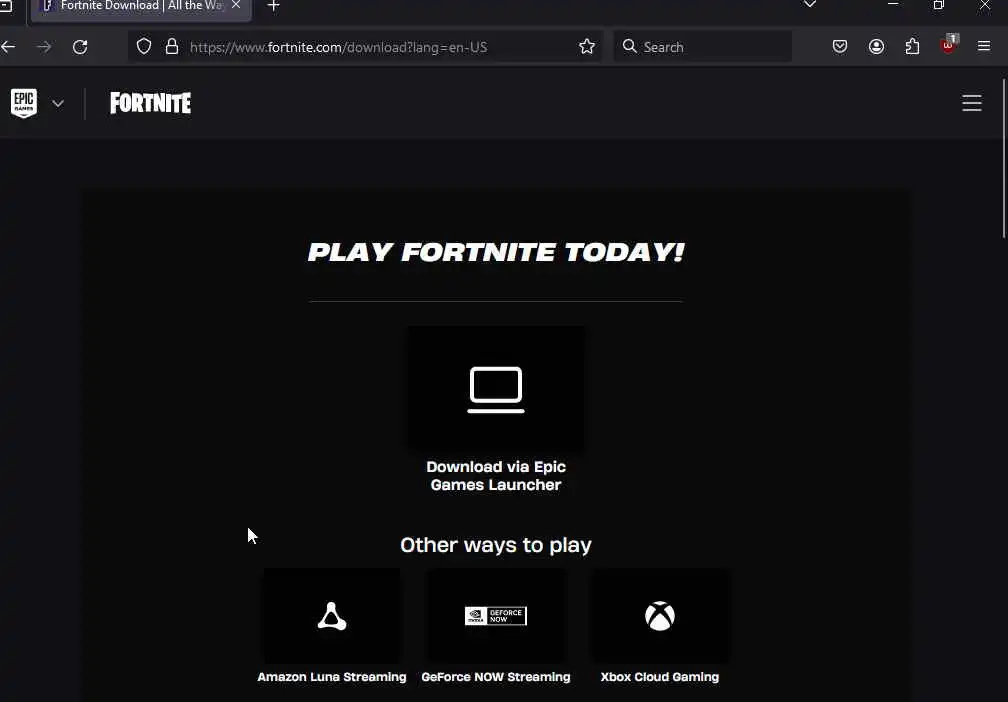Click the search magnifier icon
Image resolution: width=1008 pixels, height=702 pixels.
(x=629, y=46)
